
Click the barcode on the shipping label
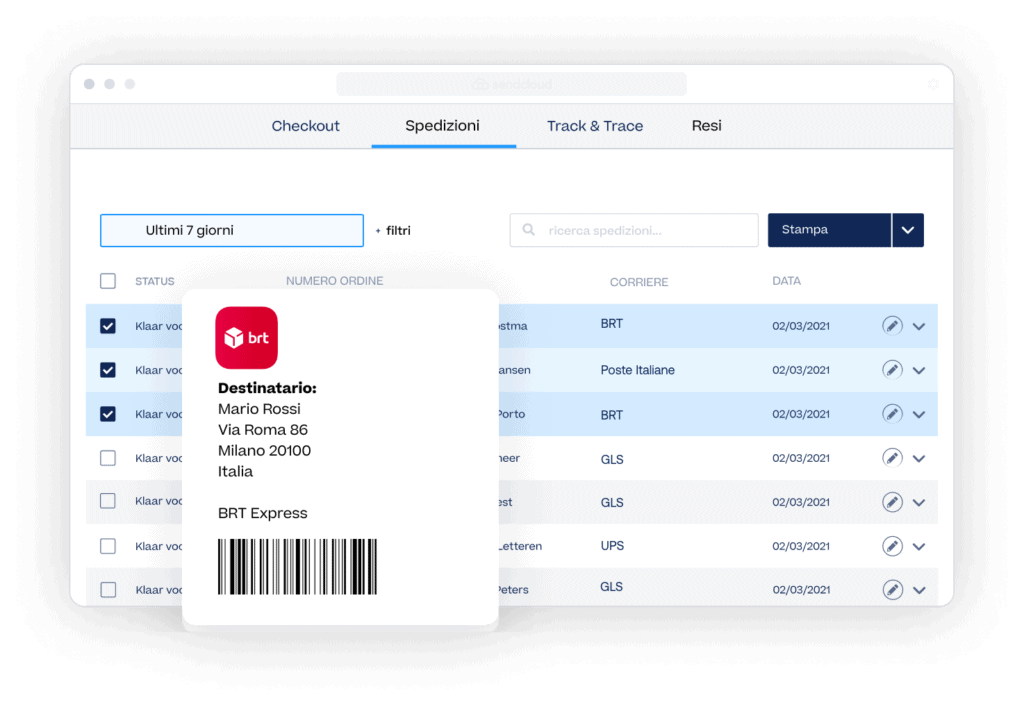(297, 565)
